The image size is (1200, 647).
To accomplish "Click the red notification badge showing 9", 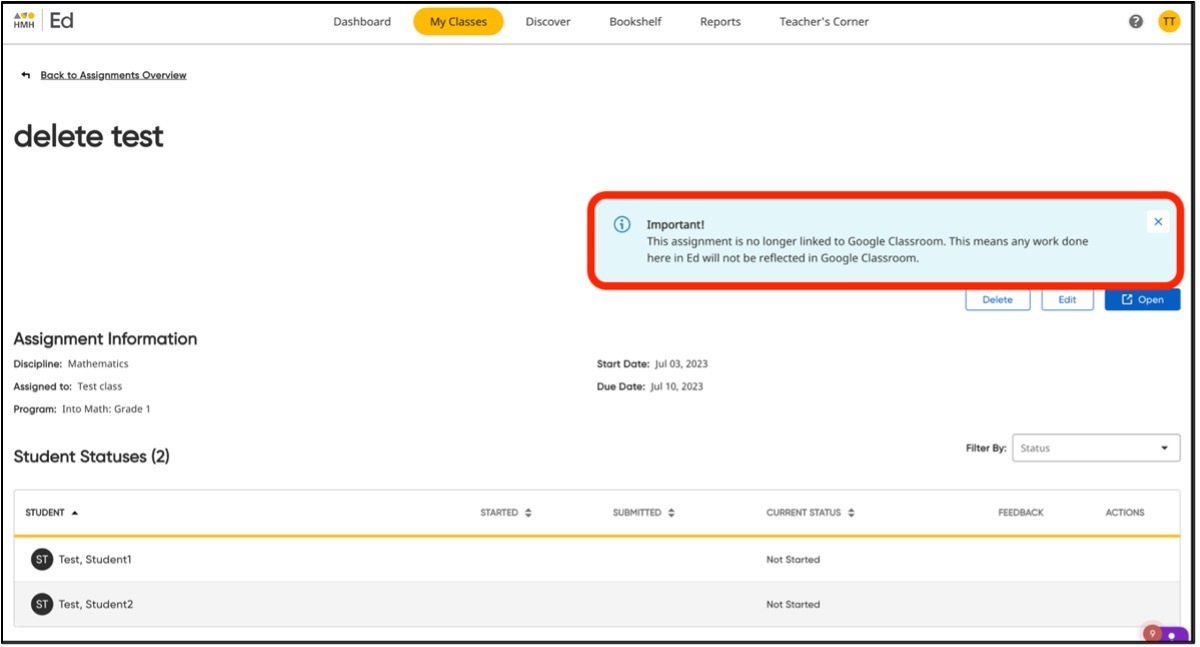I will [x=1152, y=634].
